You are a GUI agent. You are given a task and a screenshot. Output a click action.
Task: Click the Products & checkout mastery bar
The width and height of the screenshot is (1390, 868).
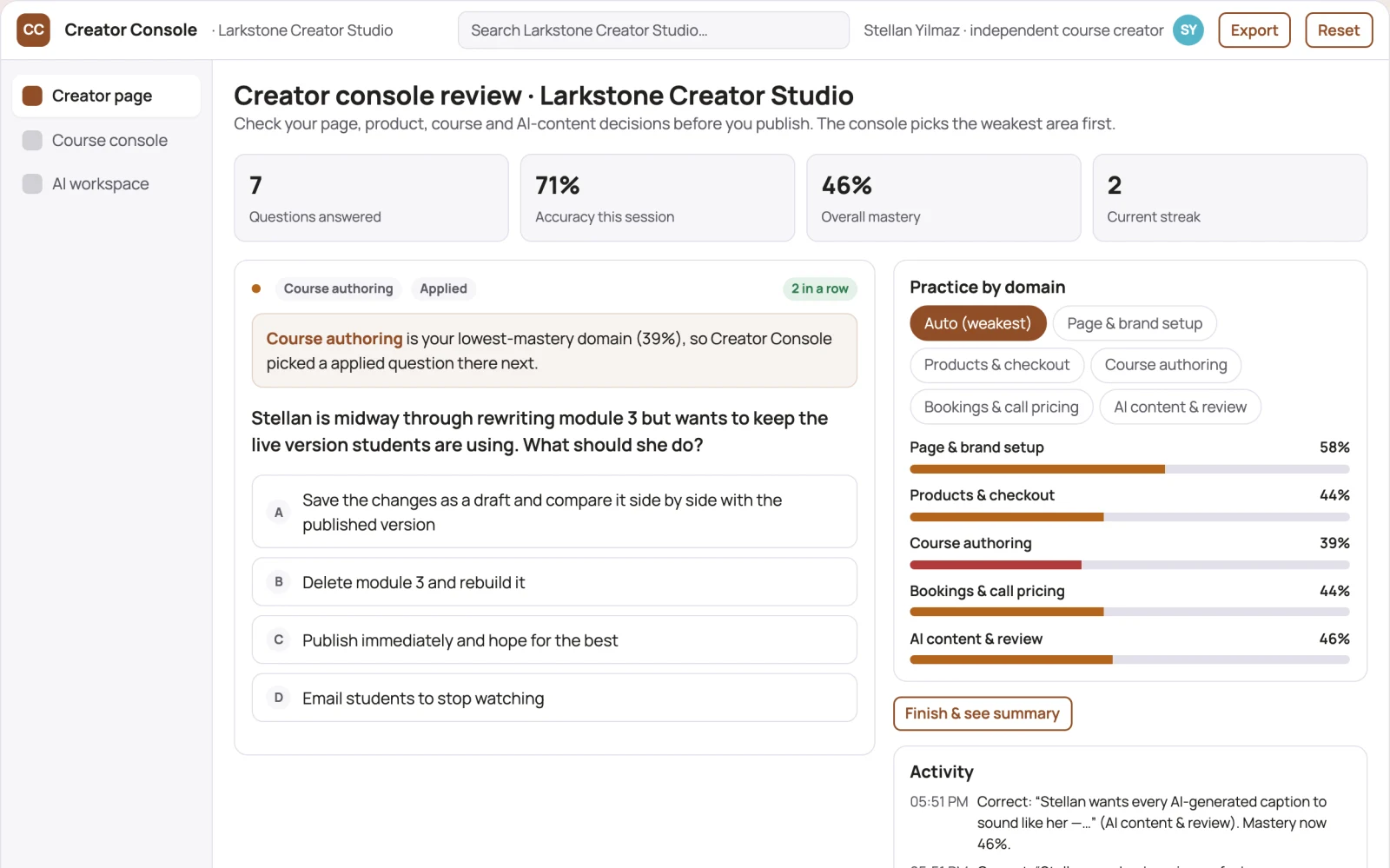coord(1129,517)
